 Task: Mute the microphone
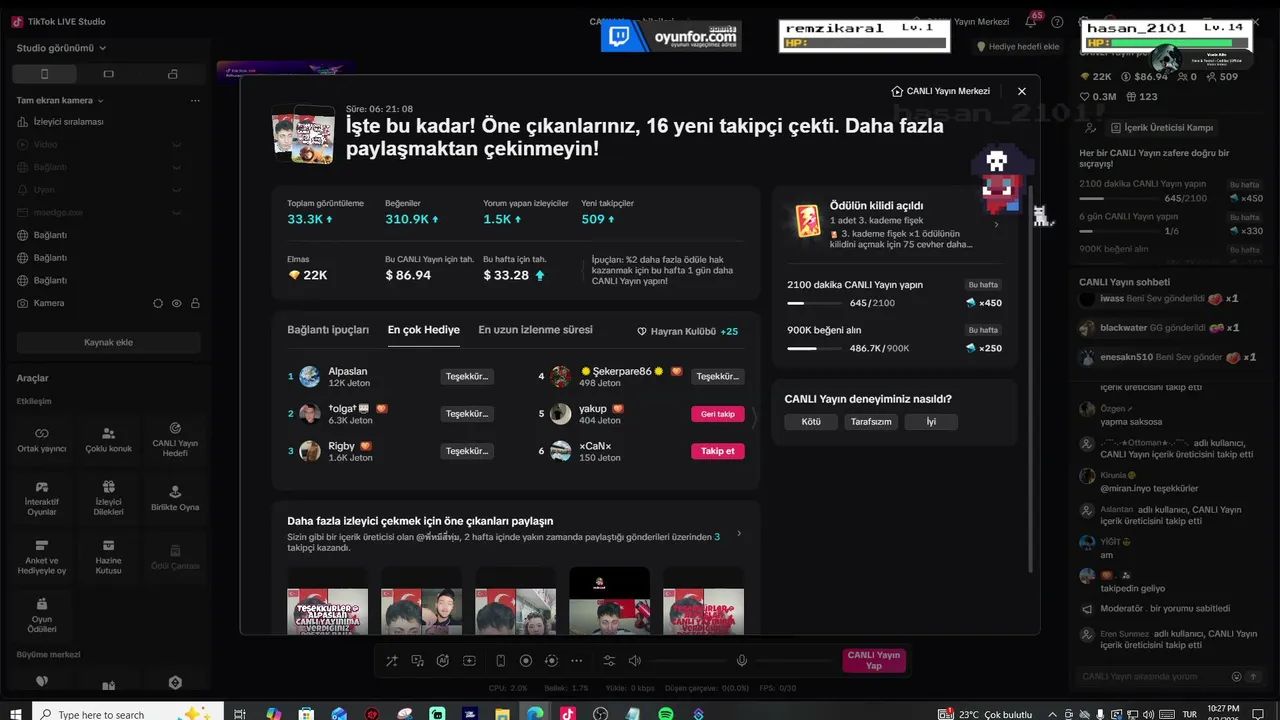tap(742, 661)
